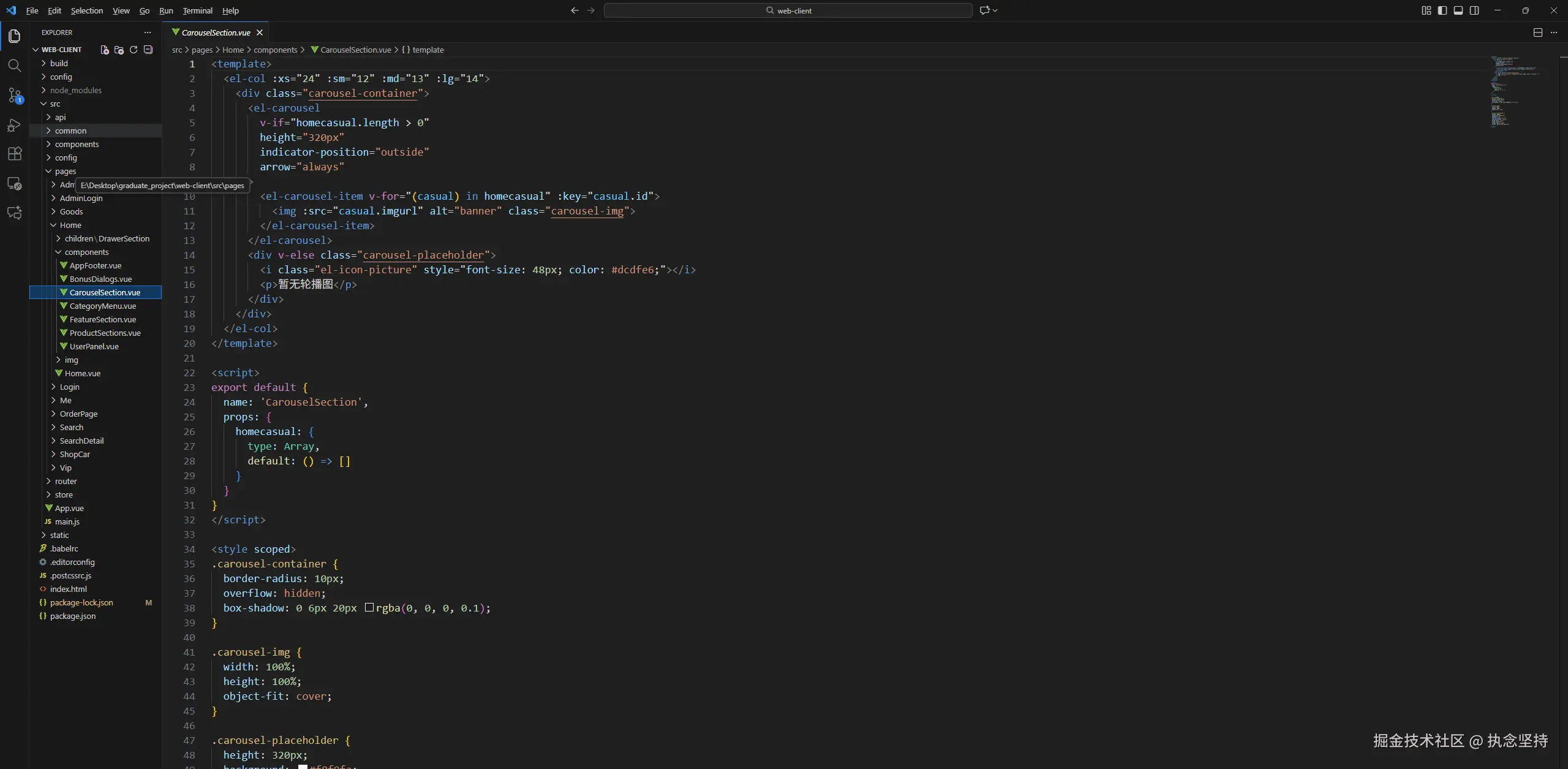Toggle bottom panel layout button
The width and height of the screenshot is (1568, 769).
tap(1458, 10)
